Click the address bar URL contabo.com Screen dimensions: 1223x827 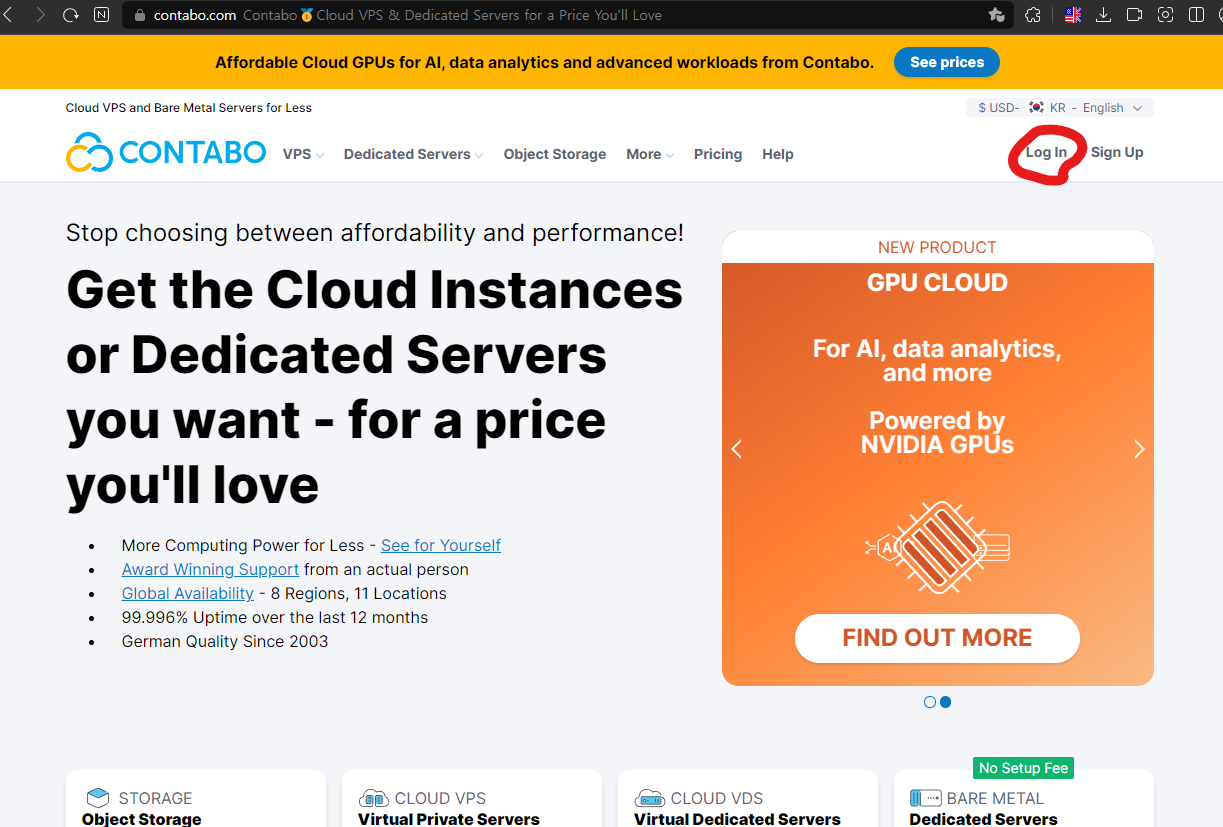pyautogui.click(x=195, y=15)
